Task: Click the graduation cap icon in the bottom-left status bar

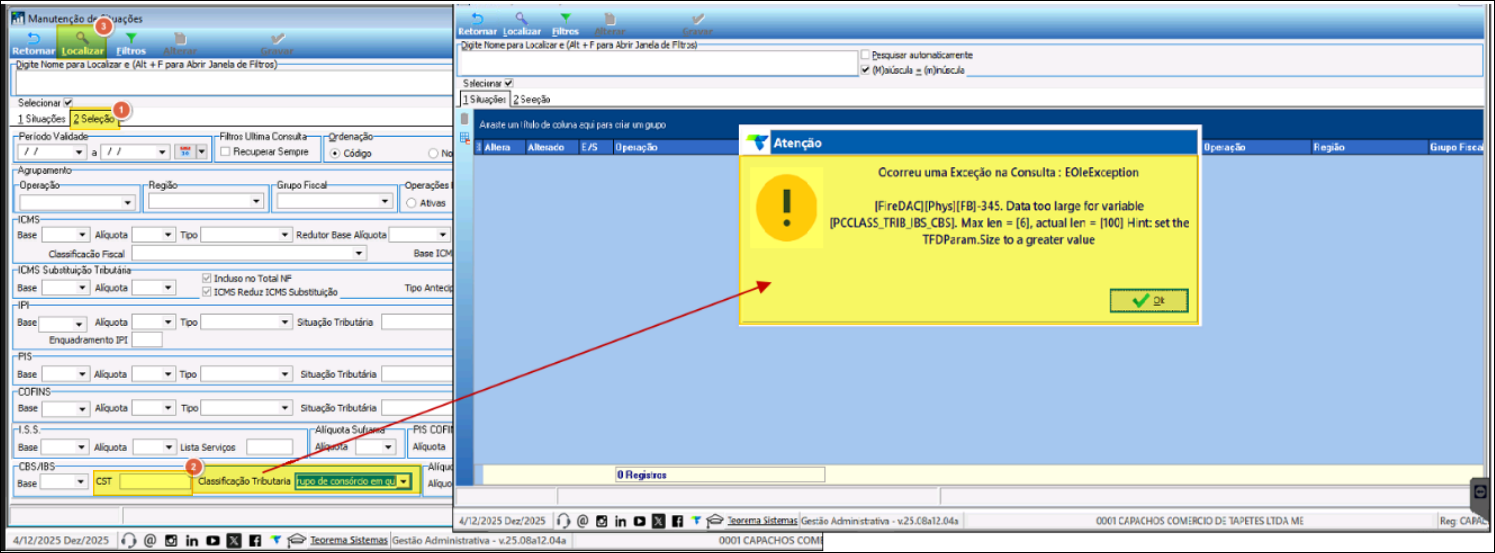Action: (x=296, y=540)
